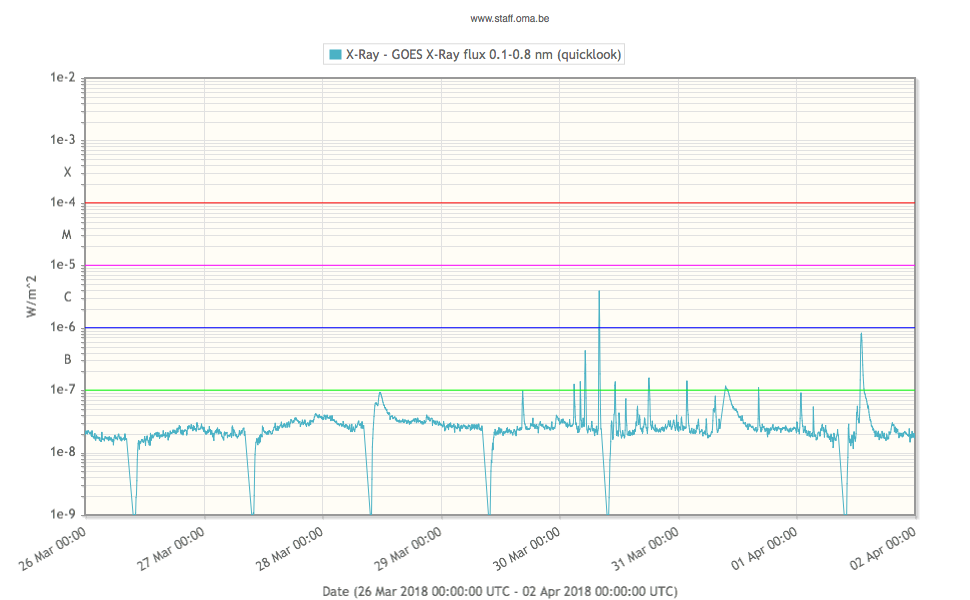970x600 pixels.
Task: Click the Date range x-axis title
Action: 500,591
